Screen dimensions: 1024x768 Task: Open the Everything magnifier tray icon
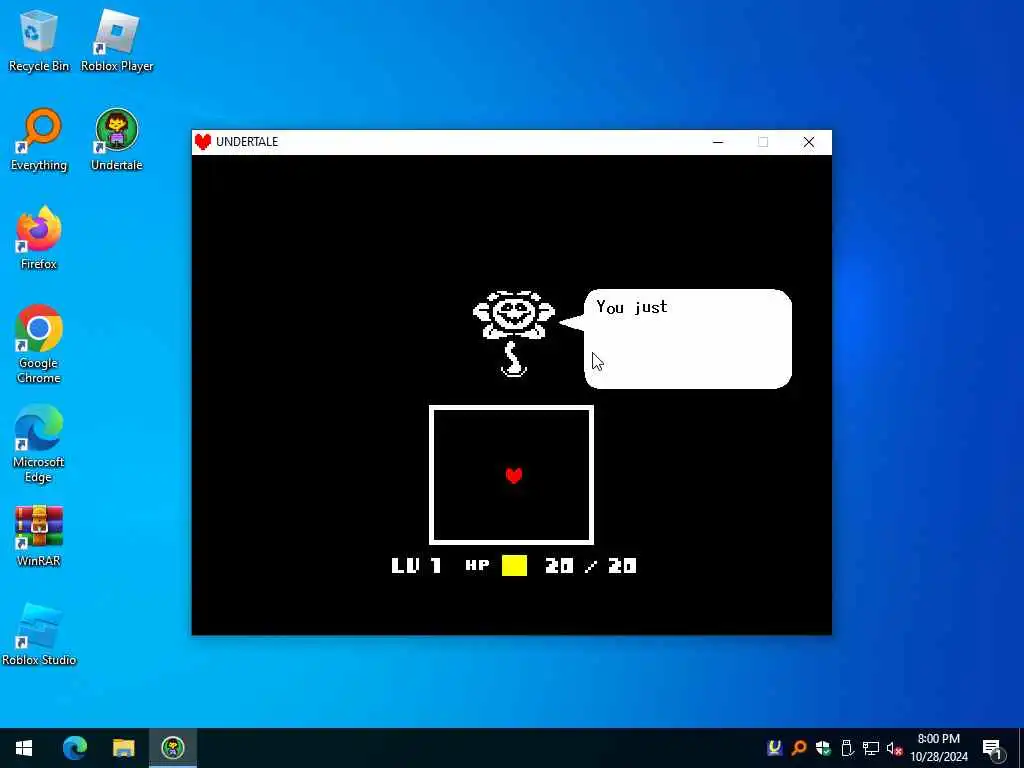(799, 748)
